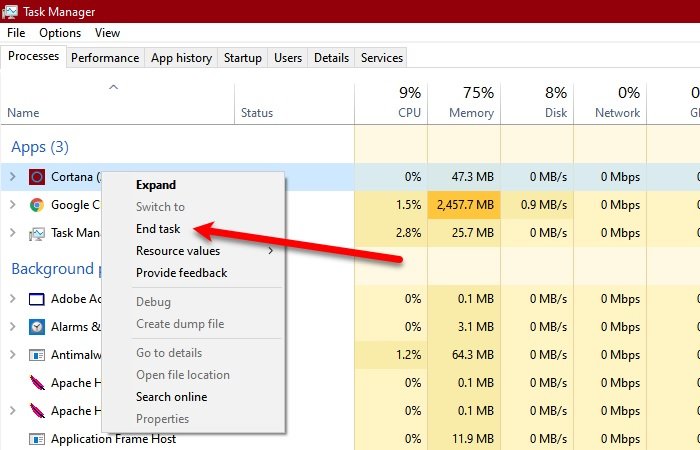This screenshot has height=450, width=700.
Task: Open the Startup tab
Action: coord(242,58)
